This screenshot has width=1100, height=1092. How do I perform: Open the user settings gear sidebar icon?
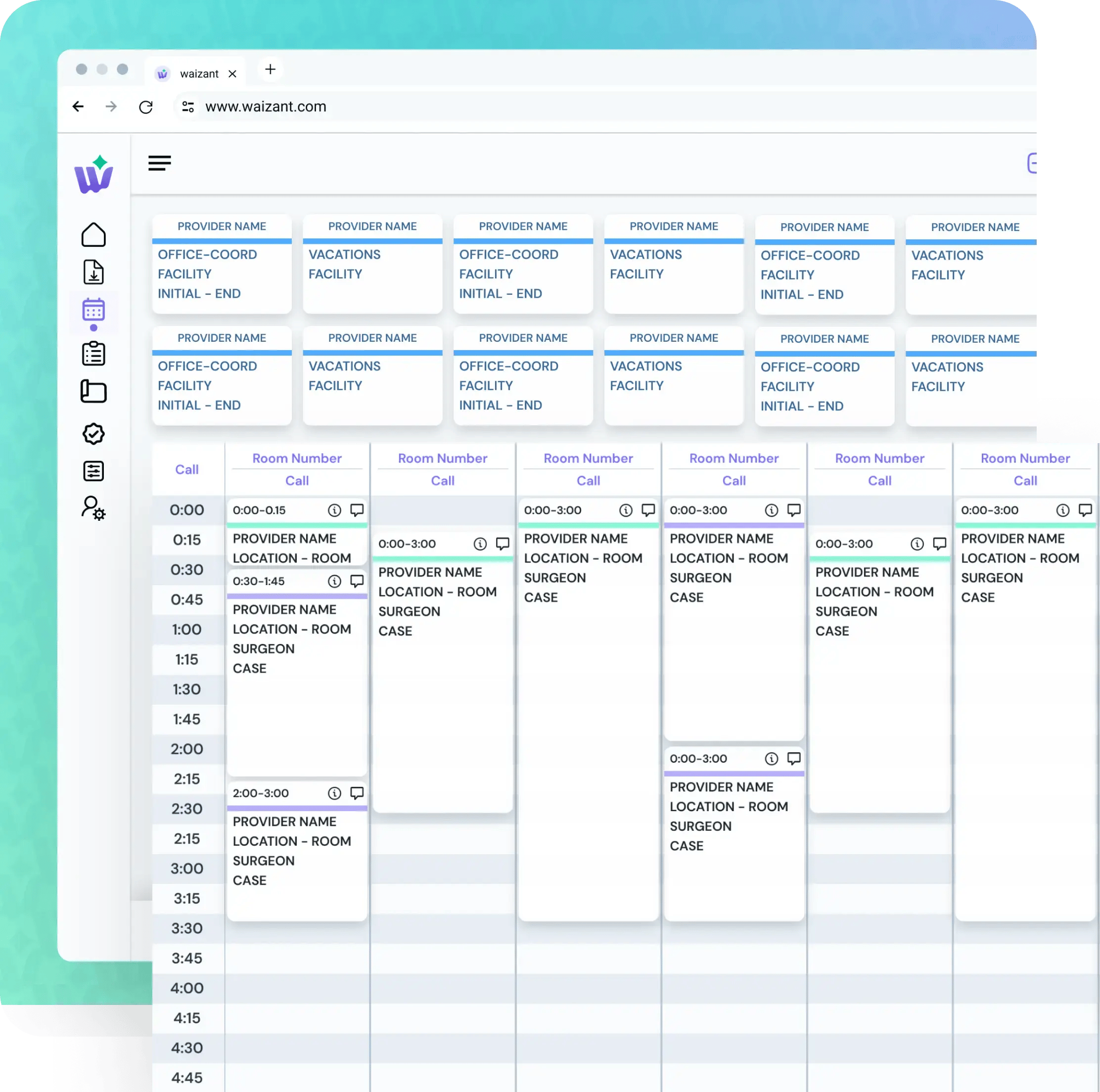[93, 508]
